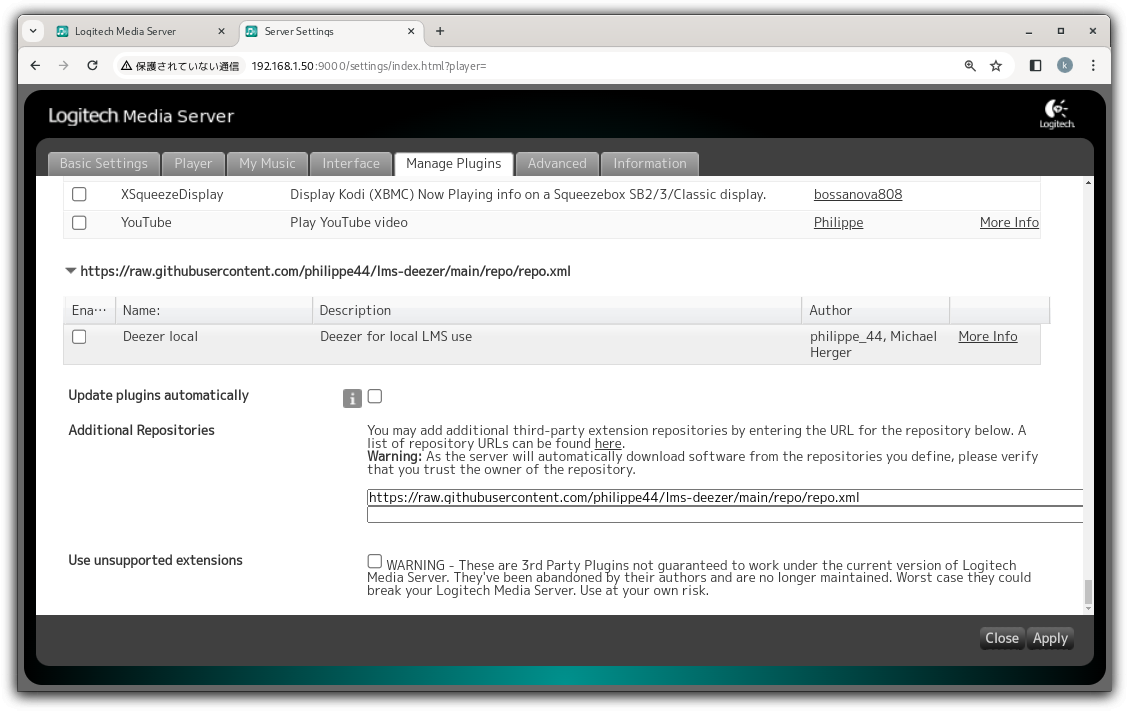Screen dimensions: 1128x711
Task: Click the scrollbar up arrow
Action: [1088, 183]
